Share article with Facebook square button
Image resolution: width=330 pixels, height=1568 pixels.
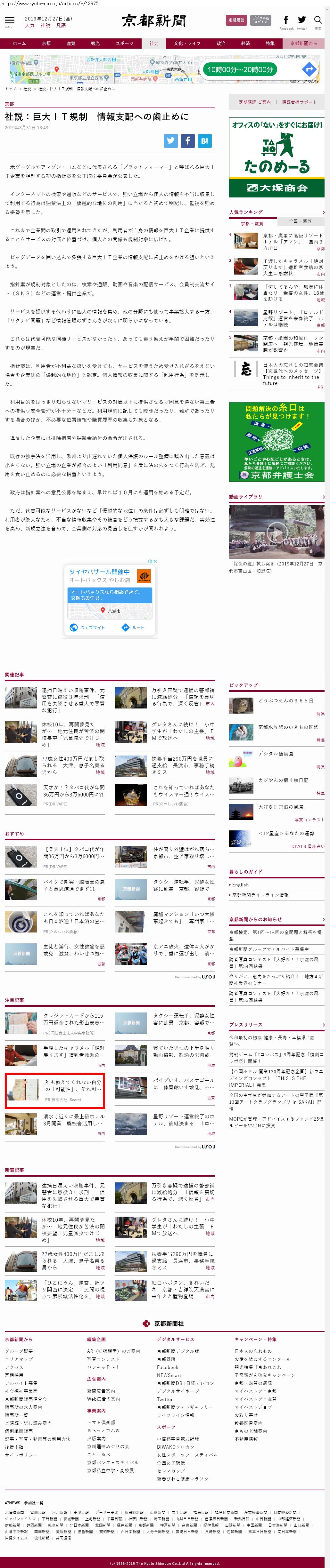point(188,140)
